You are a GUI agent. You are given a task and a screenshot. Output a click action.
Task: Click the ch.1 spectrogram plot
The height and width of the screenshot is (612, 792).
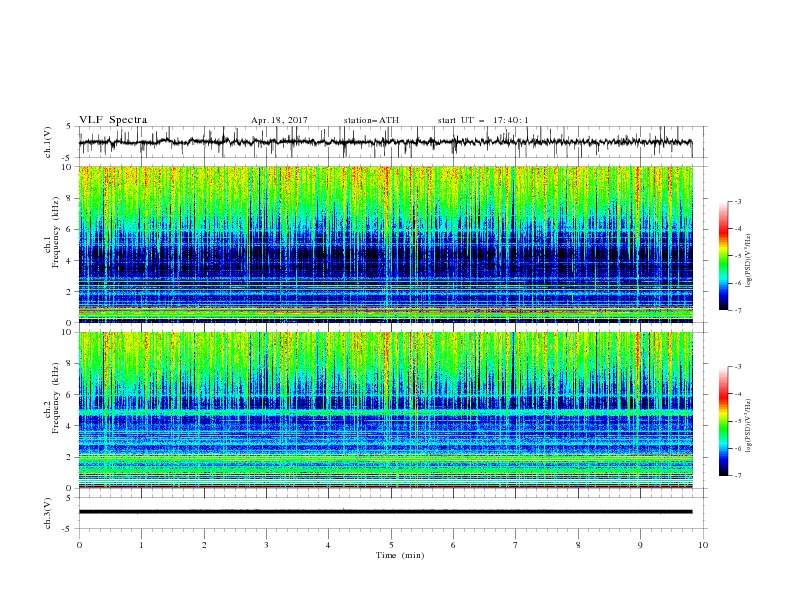(385, 244)
